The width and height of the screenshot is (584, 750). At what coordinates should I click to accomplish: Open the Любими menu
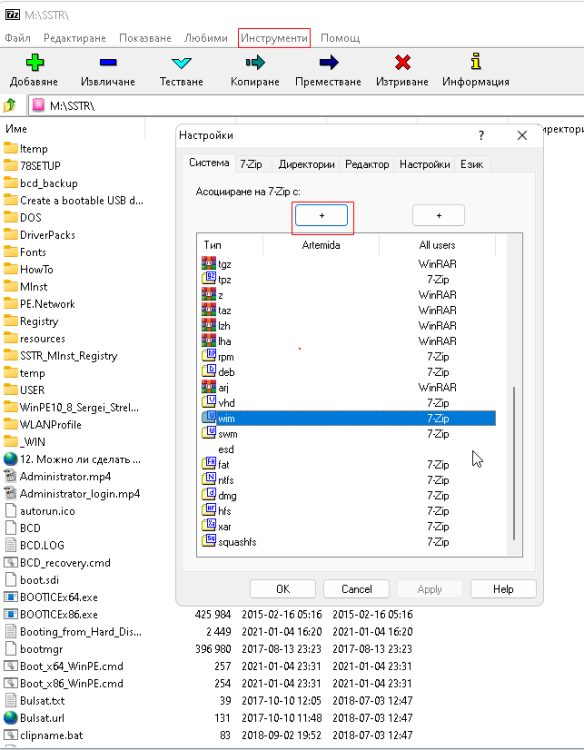point(206,38)
